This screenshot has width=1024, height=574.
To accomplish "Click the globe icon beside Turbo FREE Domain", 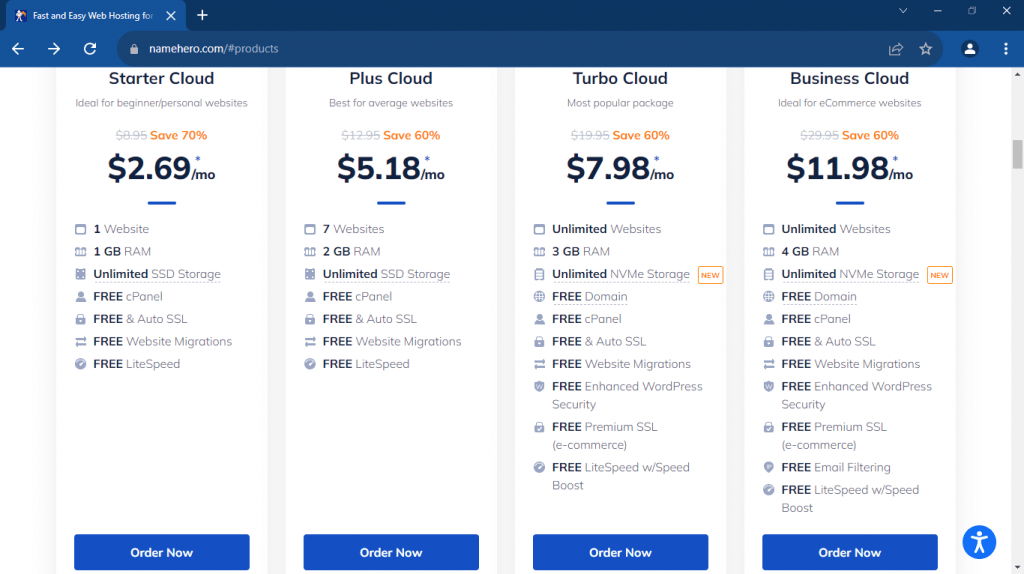I will pos(539,296).
